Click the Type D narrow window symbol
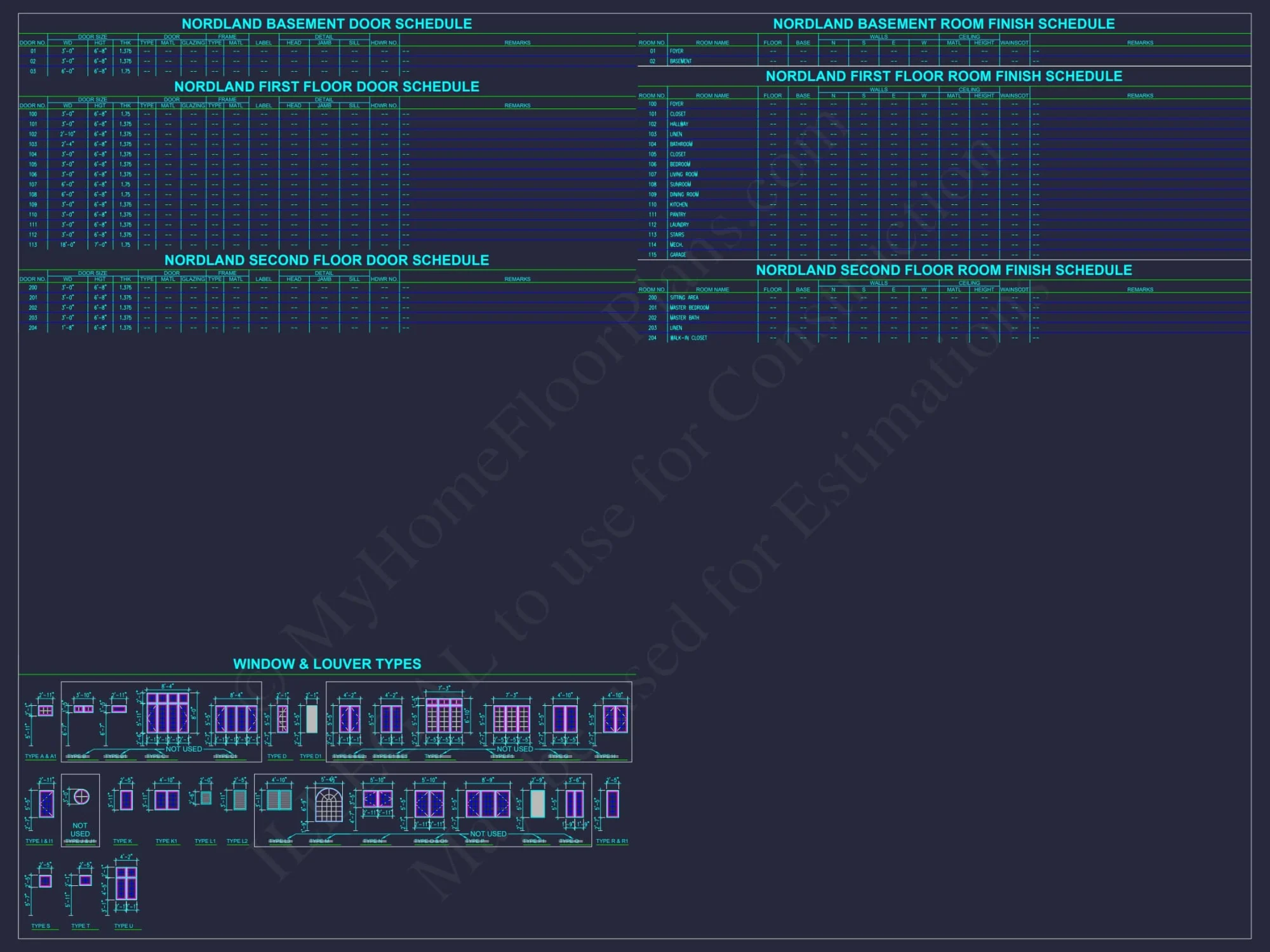Image resolution: width=1270 pixels, height=952 pixels. tap(283, 719)
